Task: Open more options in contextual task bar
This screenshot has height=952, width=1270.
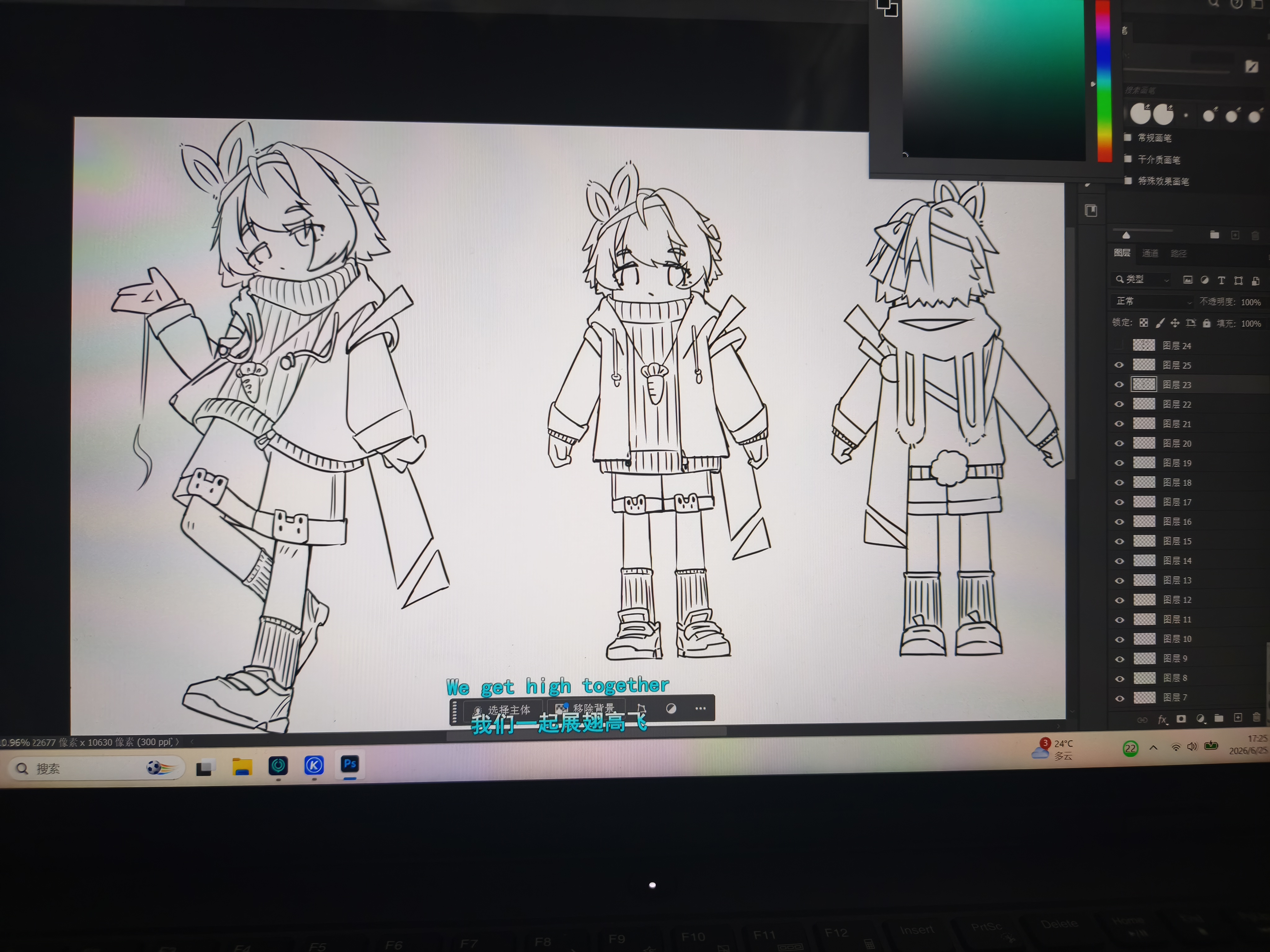Action: pos(700,708)
